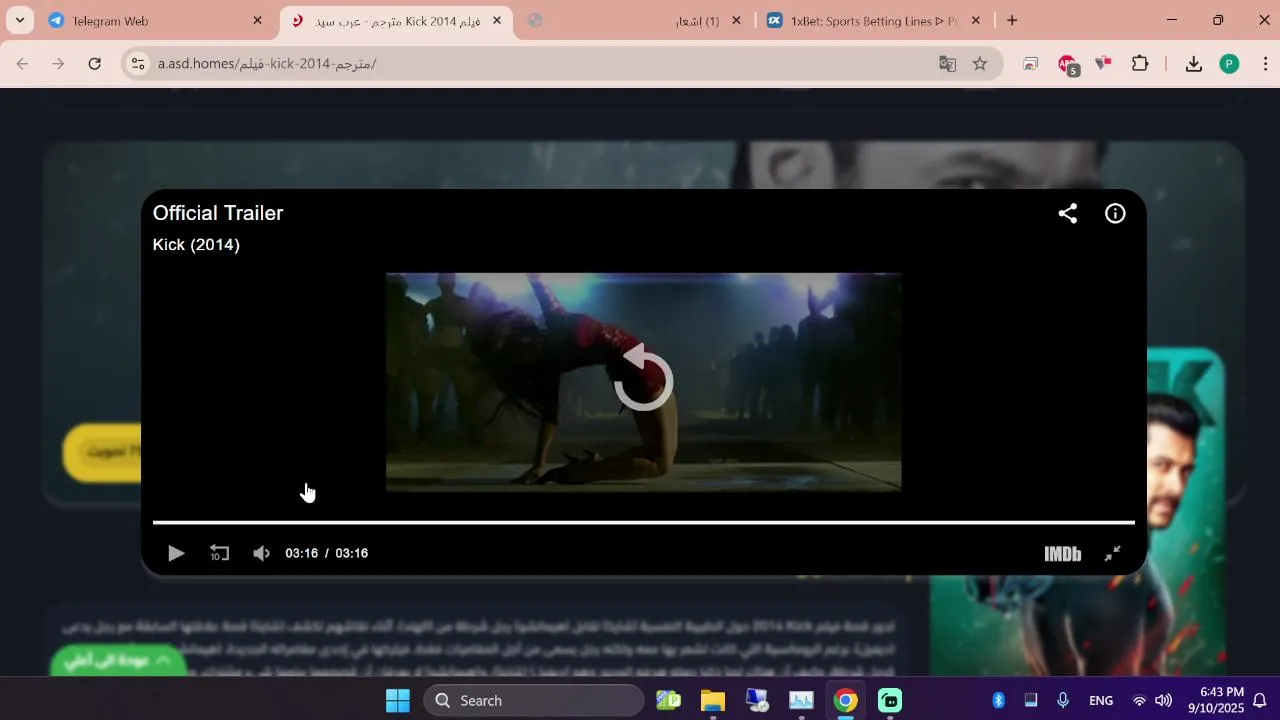Reload the current page
The image size is (1280, 720).
[x=94, y=64]
